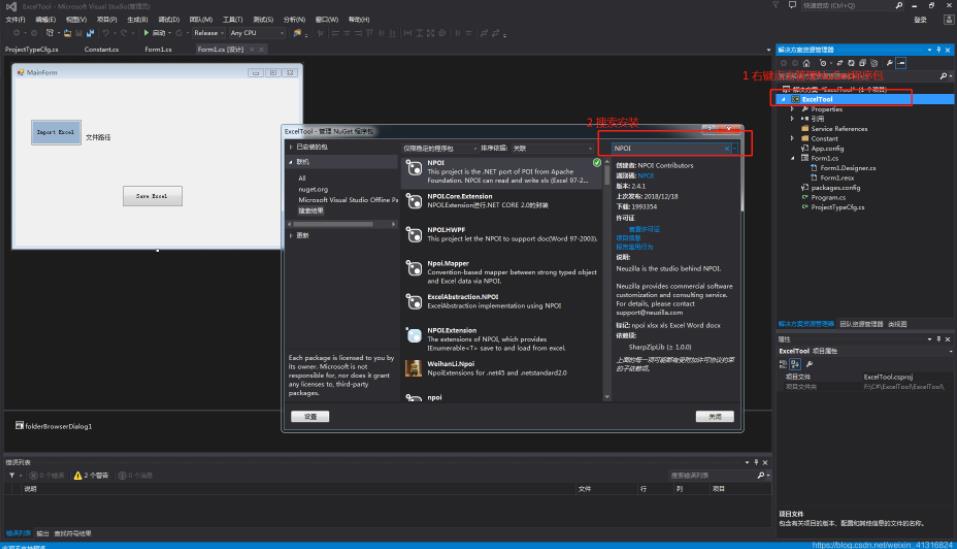Click the WeihanLi.Npoi package avatar

pyautogui.click(x=414, y=368)
